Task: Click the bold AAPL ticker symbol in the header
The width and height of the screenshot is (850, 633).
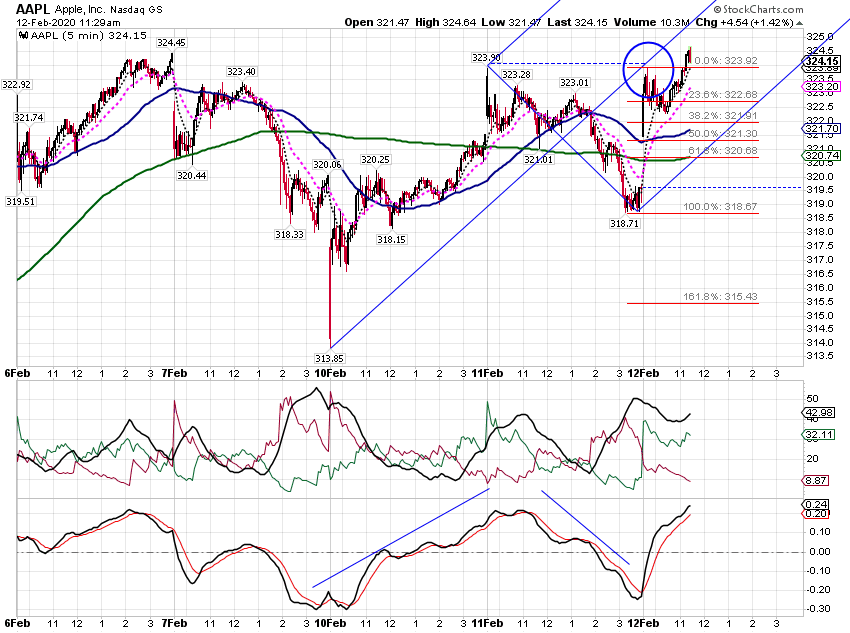Action: (x=33, y=9)
